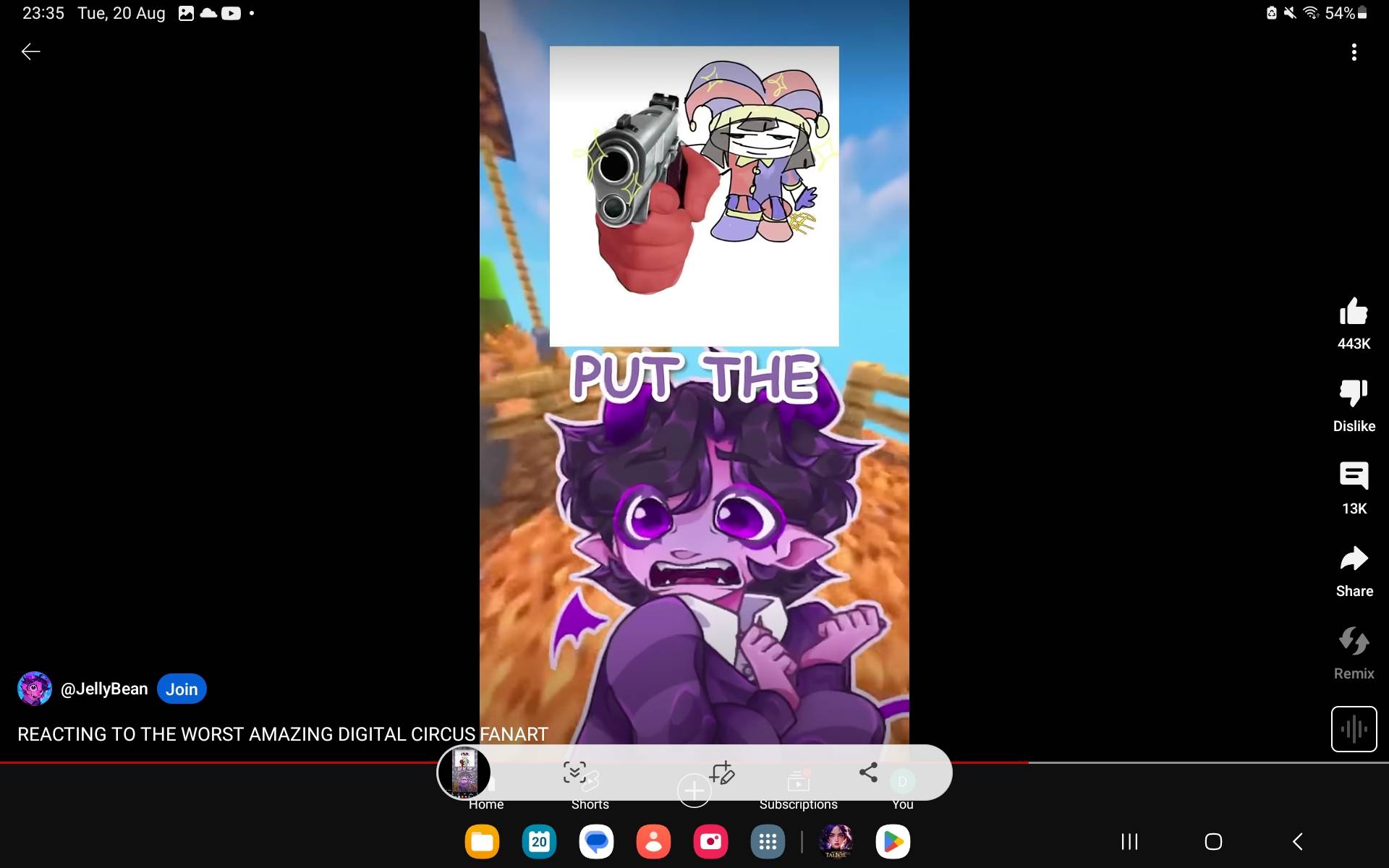This screenshot has width=1389, height=868.
Task: Open the apps drawer grid icon
Action: click(x=768, y=841)
